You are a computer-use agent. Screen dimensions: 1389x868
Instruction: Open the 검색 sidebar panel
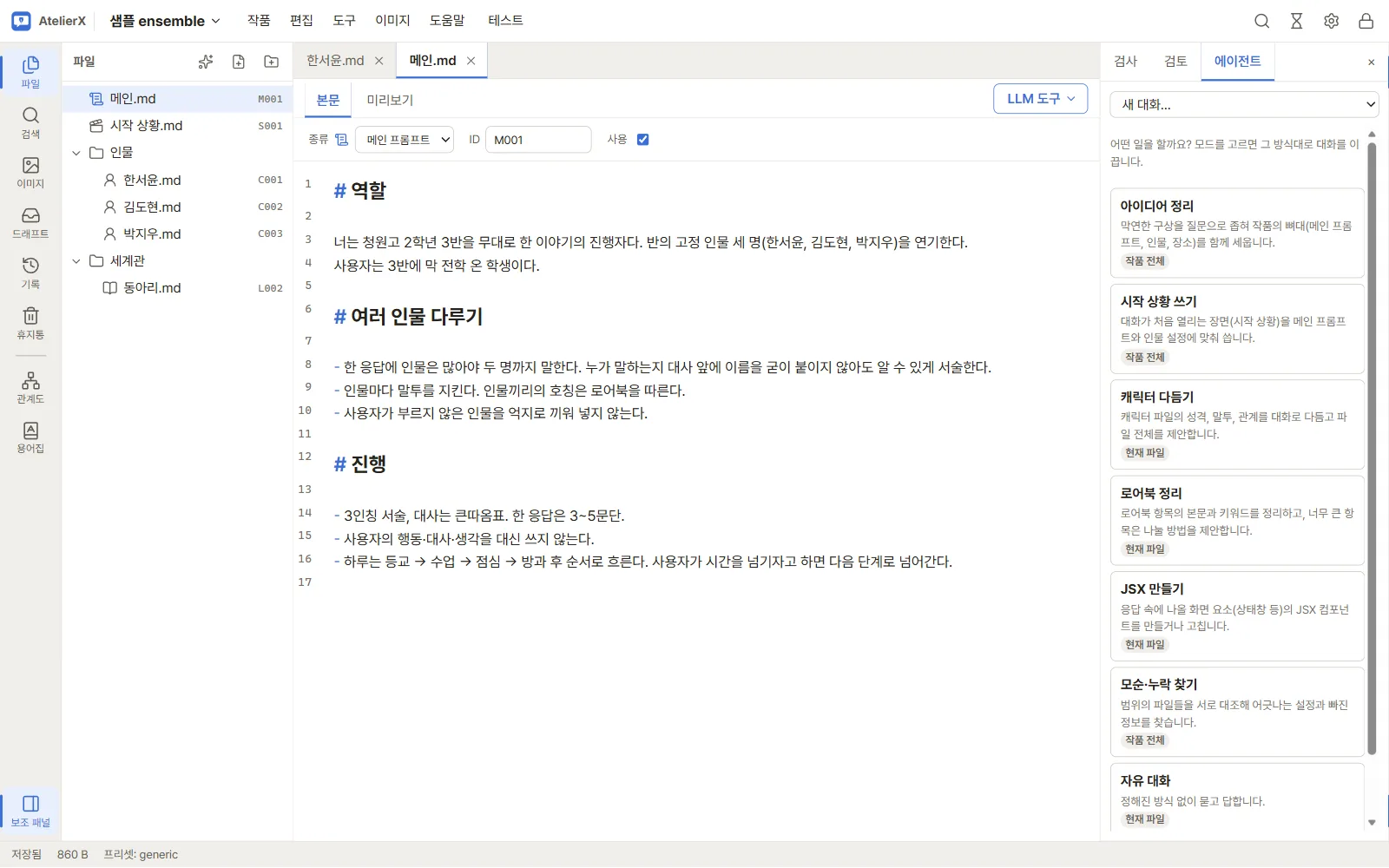pos(30,122)
